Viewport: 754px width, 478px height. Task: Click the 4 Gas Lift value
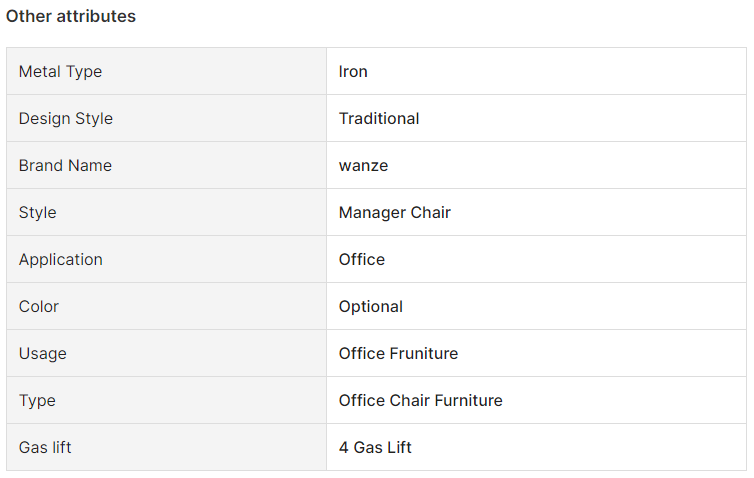(375, 448)
